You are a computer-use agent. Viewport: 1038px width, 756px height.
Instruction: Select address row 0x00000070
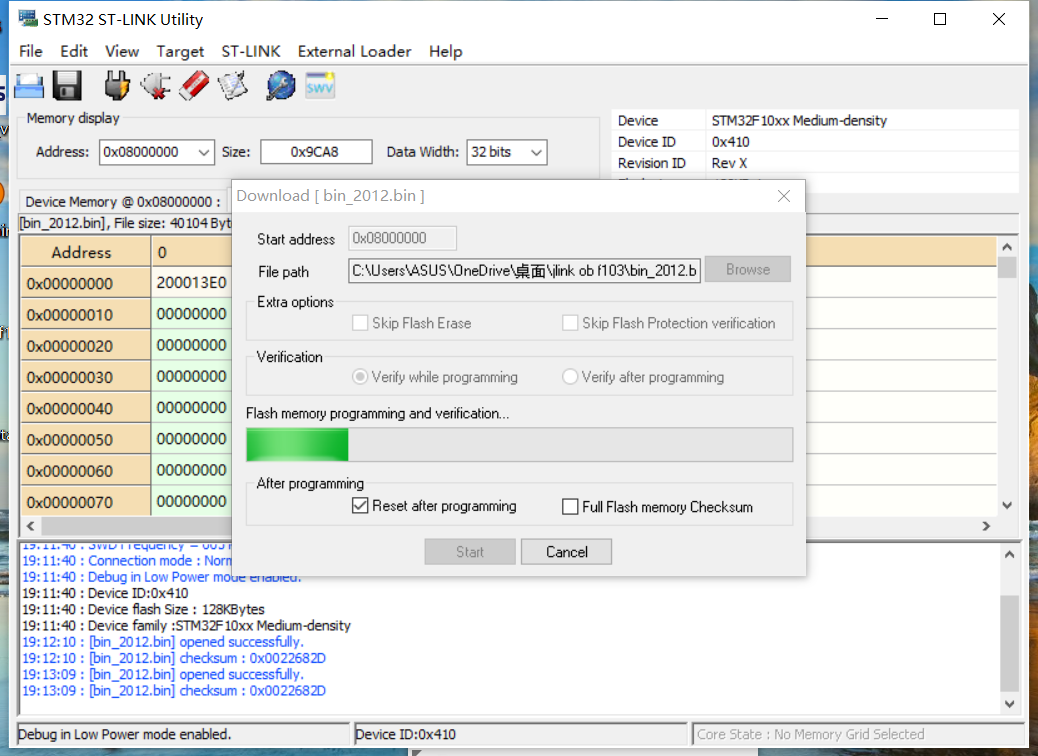[x=85, y=502]
